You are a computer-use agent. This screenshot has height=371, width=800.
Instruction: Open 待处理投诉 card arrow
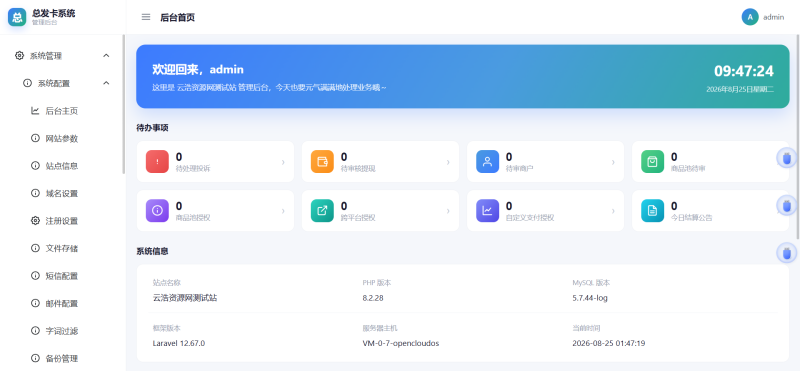(283, 162)
